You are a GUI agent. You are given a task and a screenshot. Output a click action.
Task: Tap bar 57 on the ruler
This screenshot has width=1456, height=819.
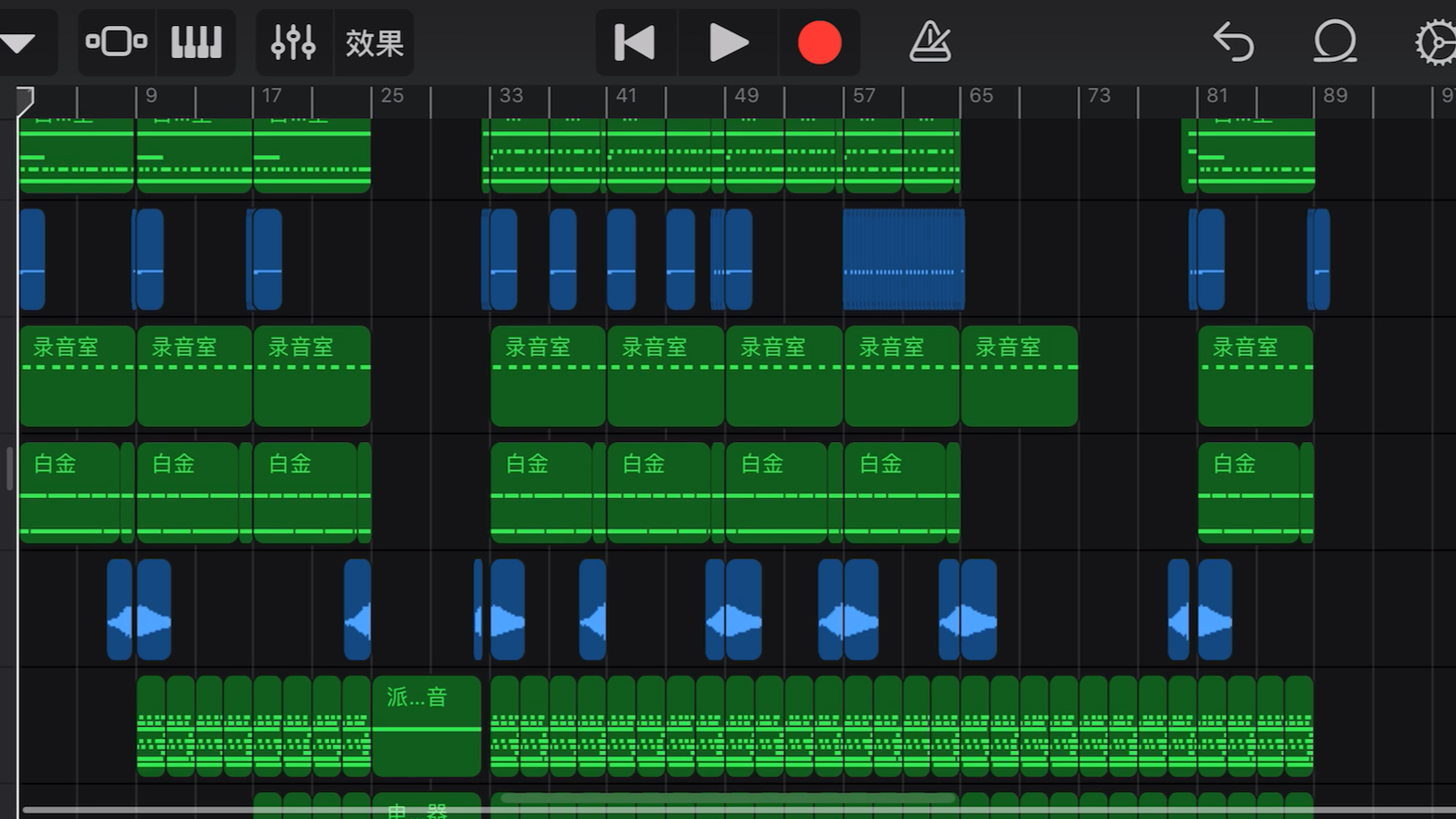point(864,96)
